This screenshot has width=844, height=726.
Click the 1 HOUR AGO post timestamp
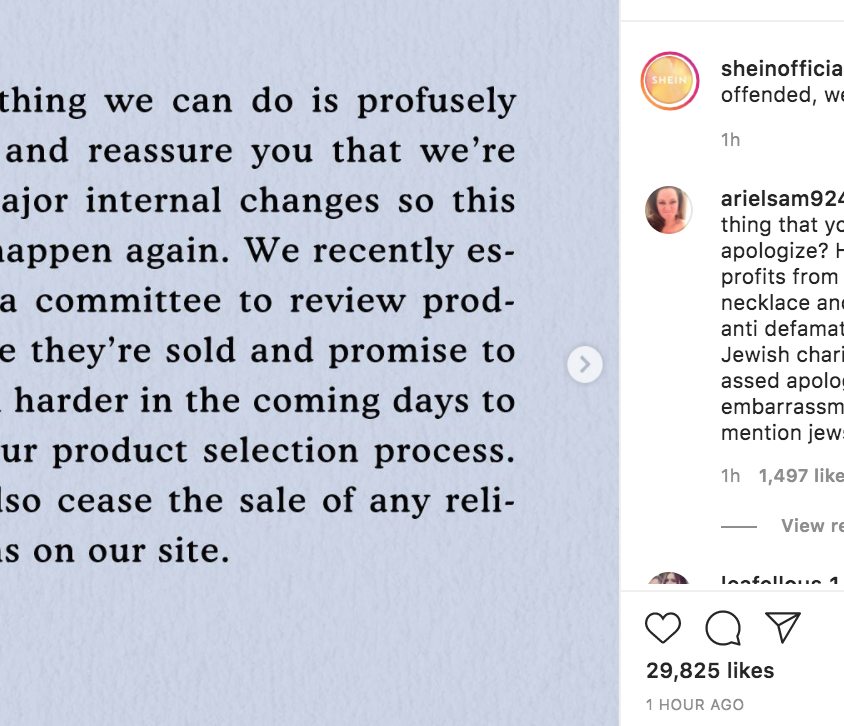pyautogui.click(x=695, y=704)
